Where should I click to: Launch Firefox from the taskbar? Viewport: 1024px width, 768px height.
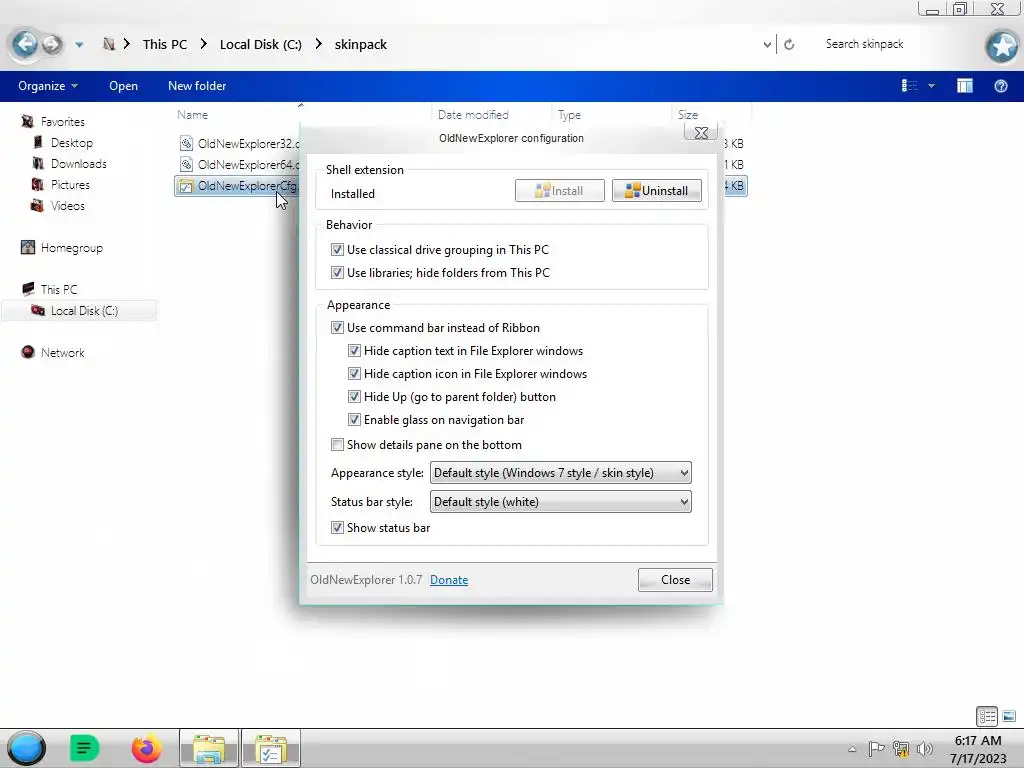pyautogui.click(x=146, y=748)
